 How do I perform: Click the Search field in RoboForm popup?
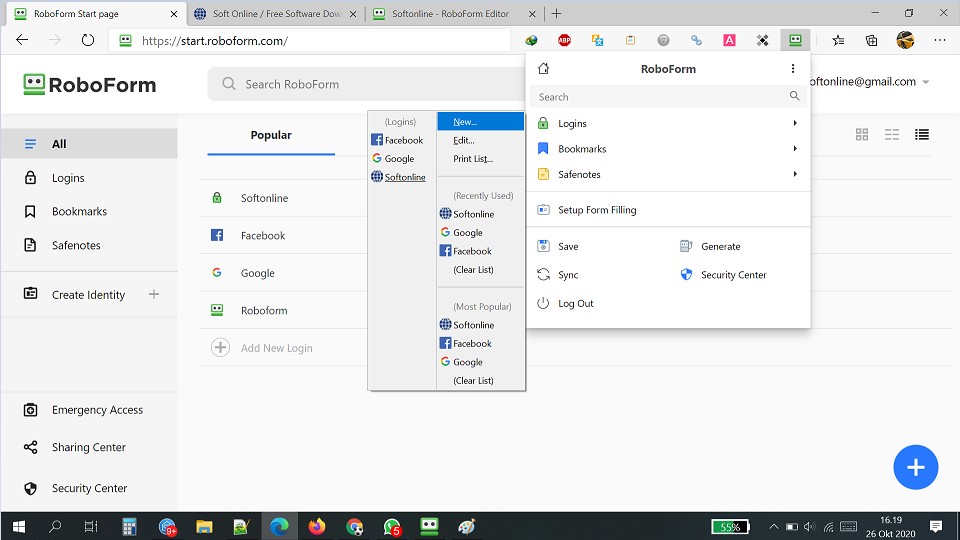pos(667,97)
